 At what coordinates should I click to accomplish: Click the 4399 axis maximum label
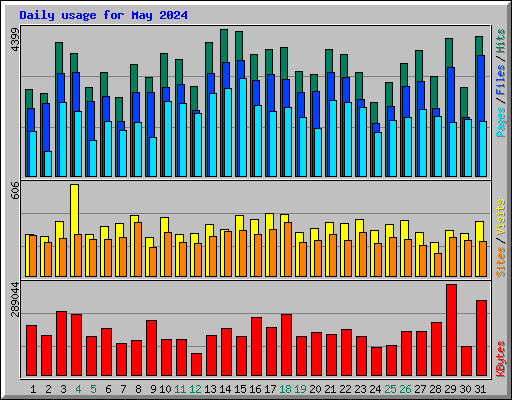[15, 39]
